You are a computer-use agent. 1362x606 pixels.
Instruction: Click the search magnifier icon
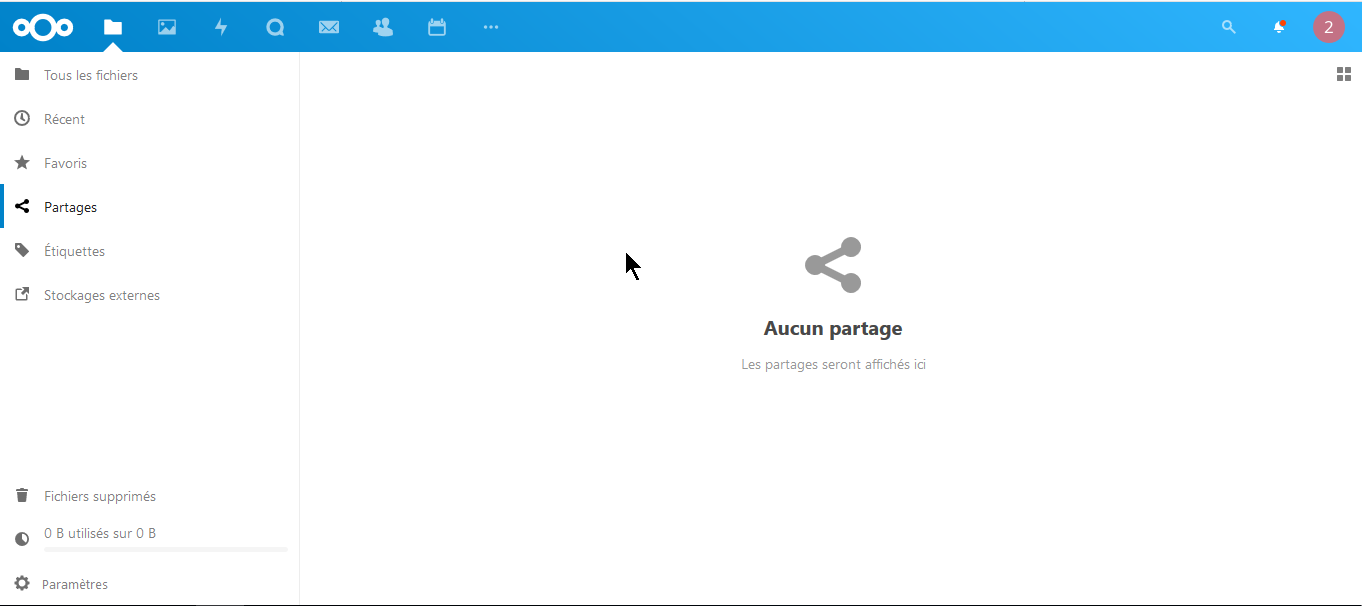click(1229, 27)
